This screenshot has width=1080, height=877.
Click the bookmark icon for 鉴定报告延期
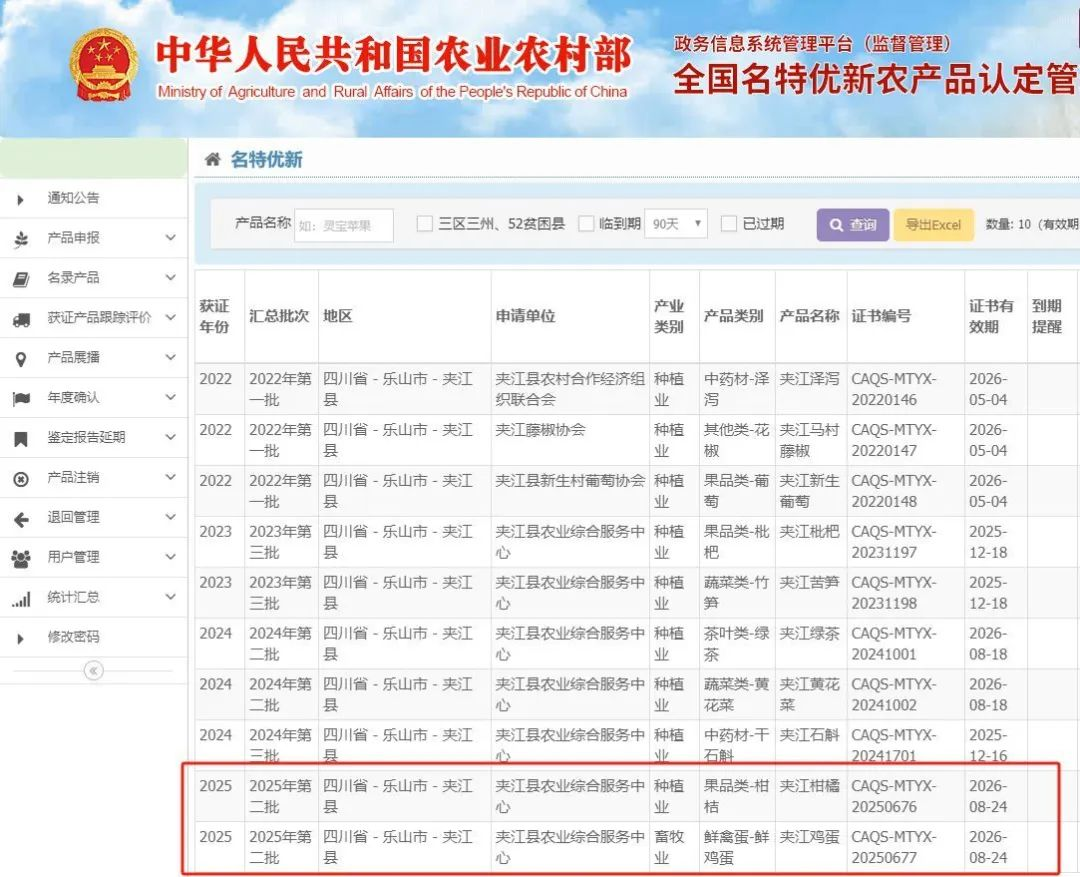coord(22,439)
